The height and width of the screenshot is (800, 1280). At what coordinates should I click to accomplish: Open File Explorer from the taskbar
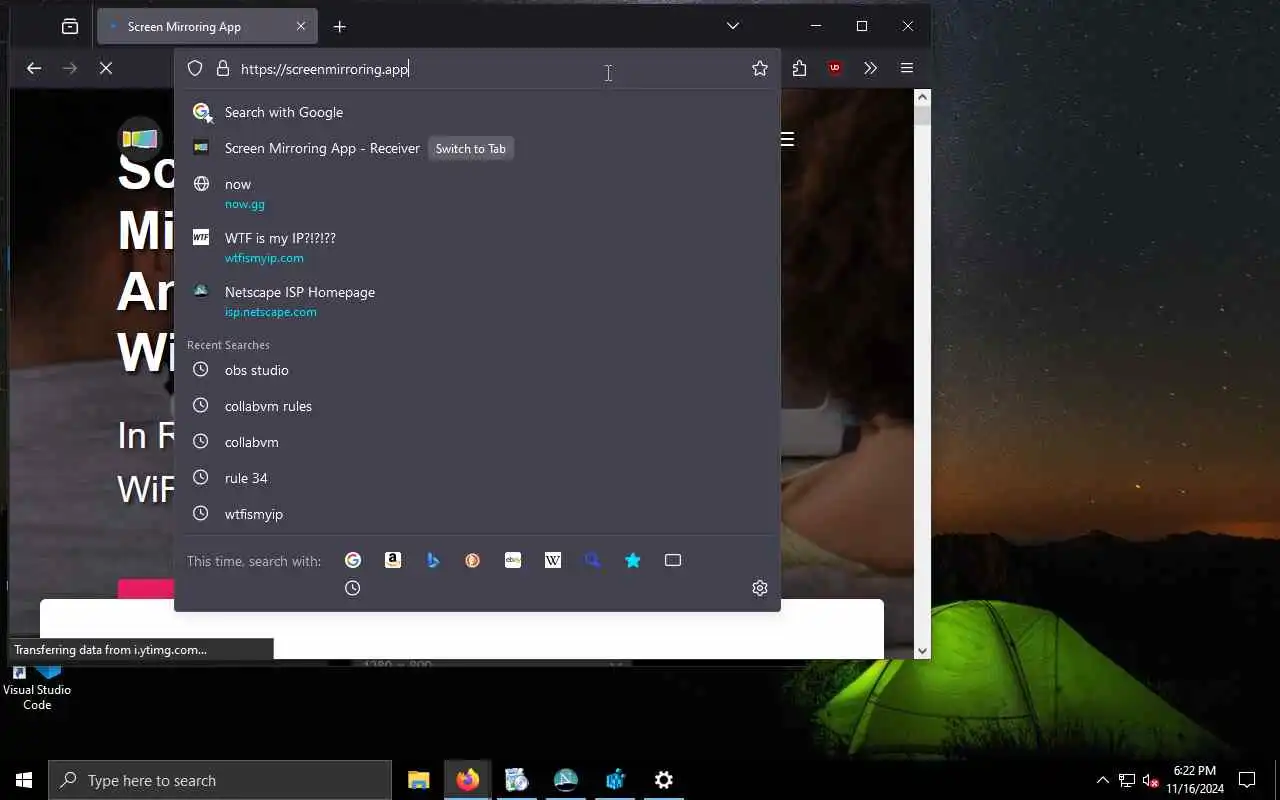pyautogui.click(x=419, y=780)
